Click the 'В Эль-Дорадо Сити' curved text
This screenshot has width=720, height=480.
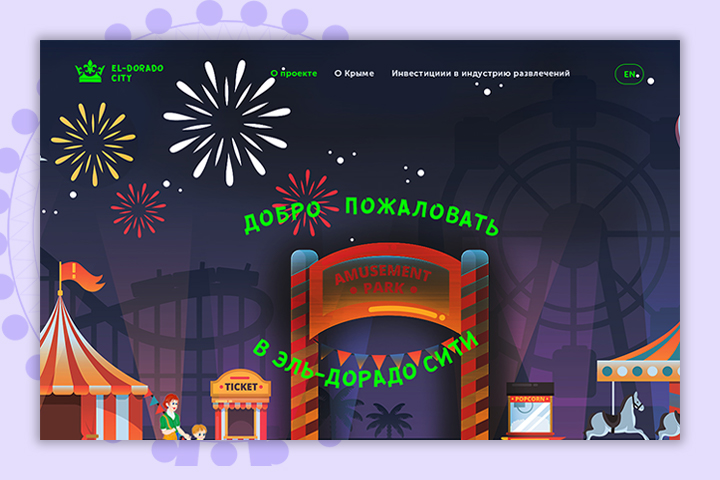coord(366,361)
